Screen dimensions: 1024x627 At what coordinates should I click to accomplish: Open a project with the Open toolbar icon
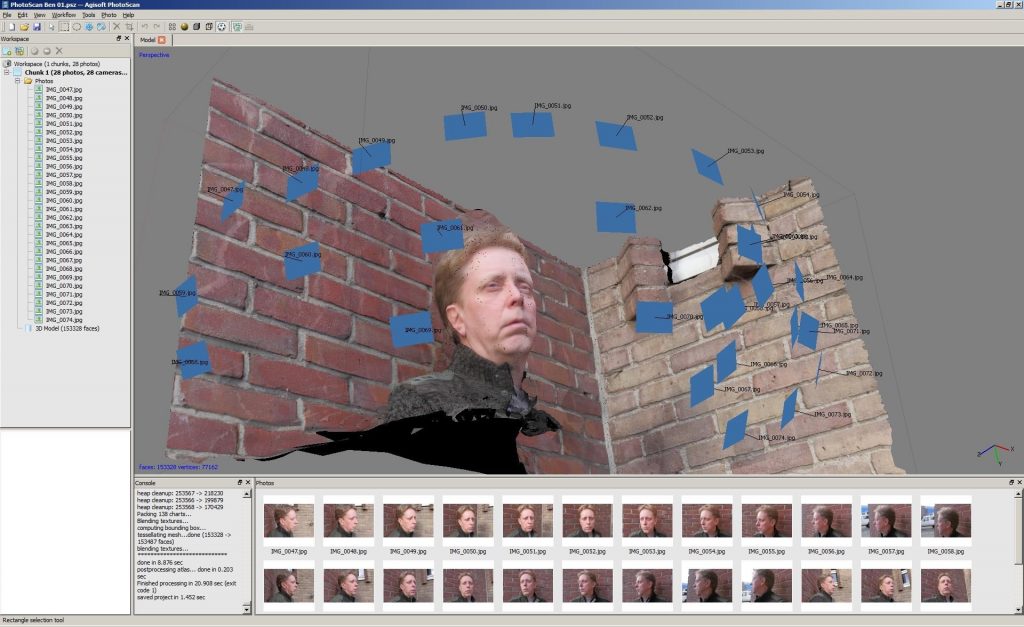tap(25, 26)
